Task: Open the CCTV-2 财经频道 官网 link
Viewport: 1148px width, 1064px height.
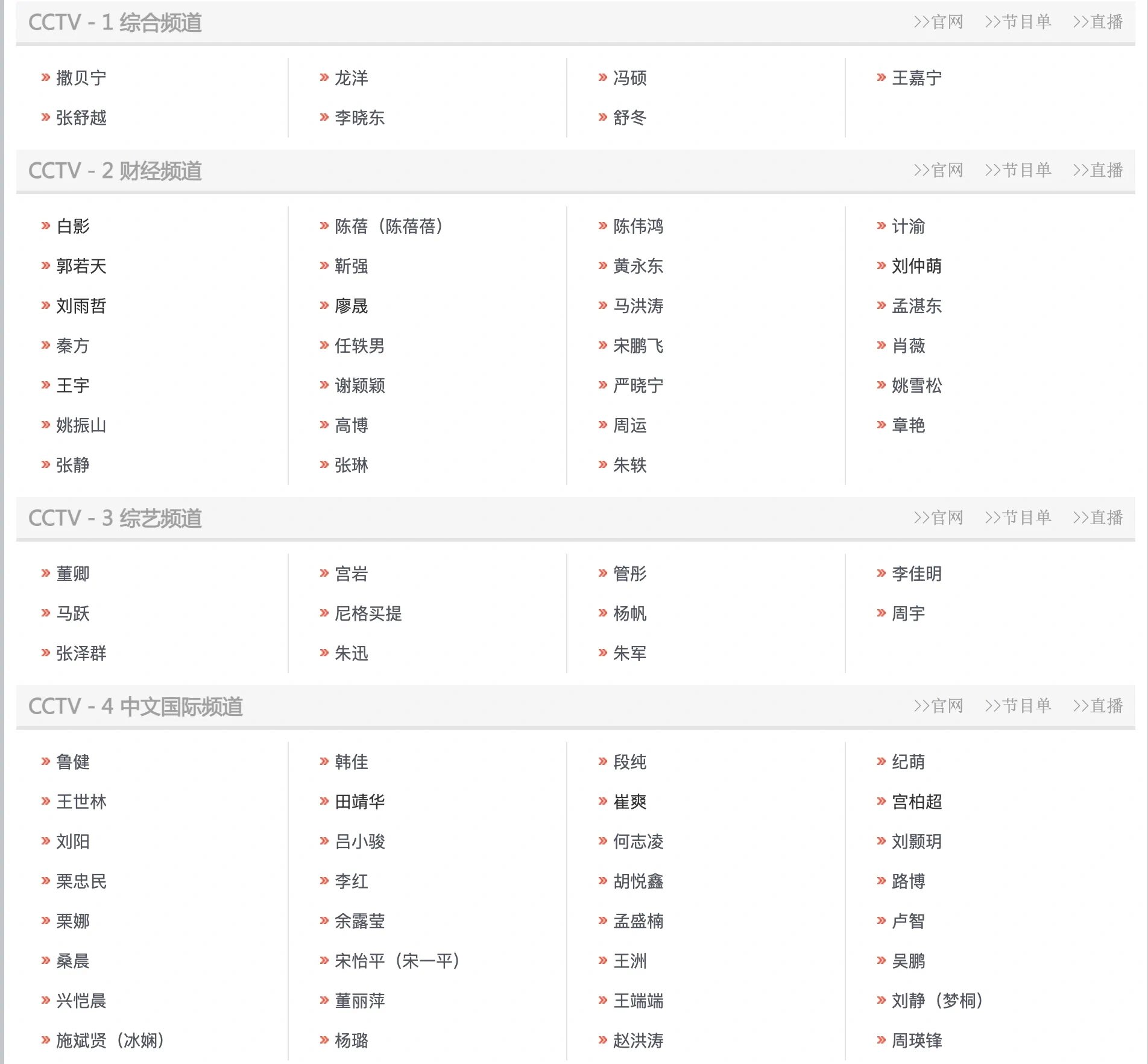Action: 938,171
